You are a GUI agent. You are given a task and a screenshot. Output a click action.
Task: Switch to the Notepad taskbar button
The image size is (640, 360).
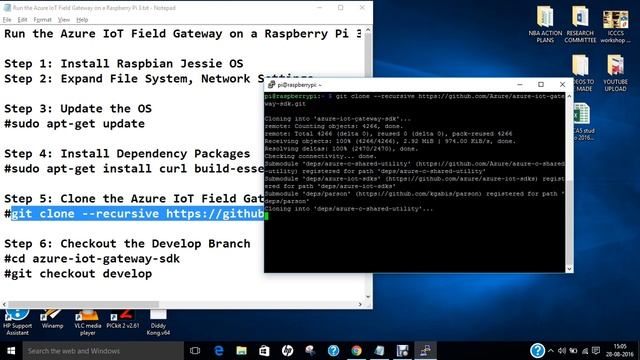tap(379, 351)
